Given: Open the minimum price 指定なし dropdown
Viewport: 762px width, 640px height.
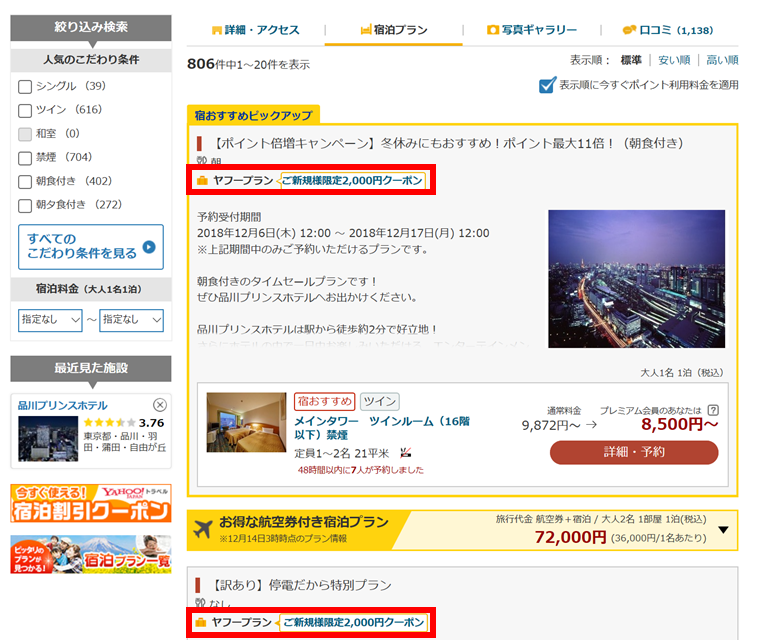Looking at the screenshot, I should coord(50,320).
